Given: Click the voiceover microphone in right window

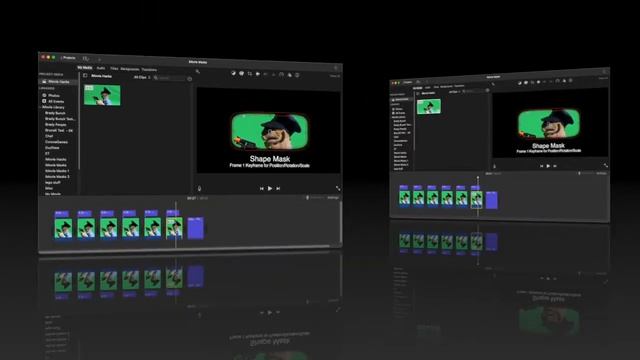Looking at the screenshot, I should 494,166.
